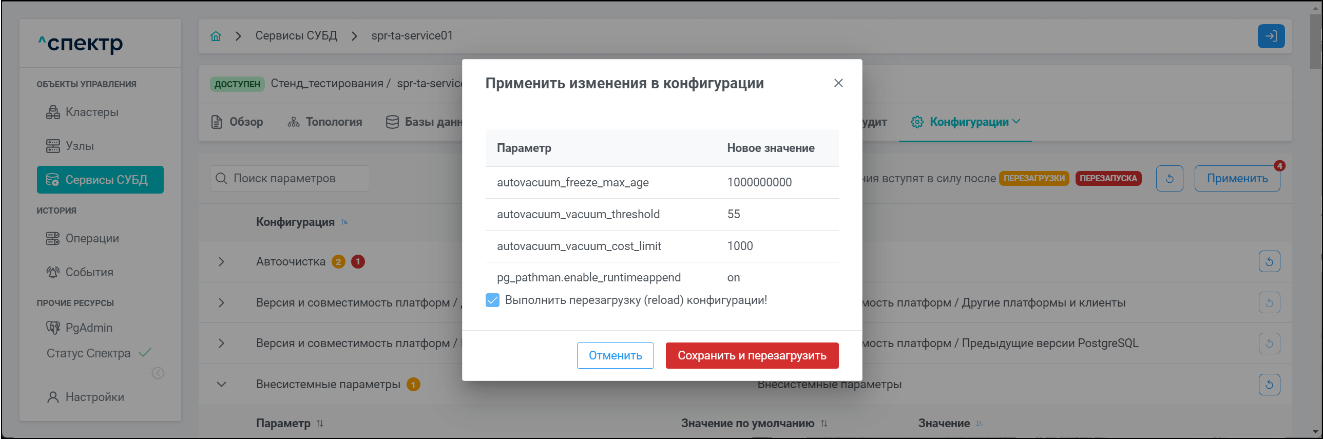
Task: Toggle reload configuration checkbox in dialog
Action: tap(492, 299)
